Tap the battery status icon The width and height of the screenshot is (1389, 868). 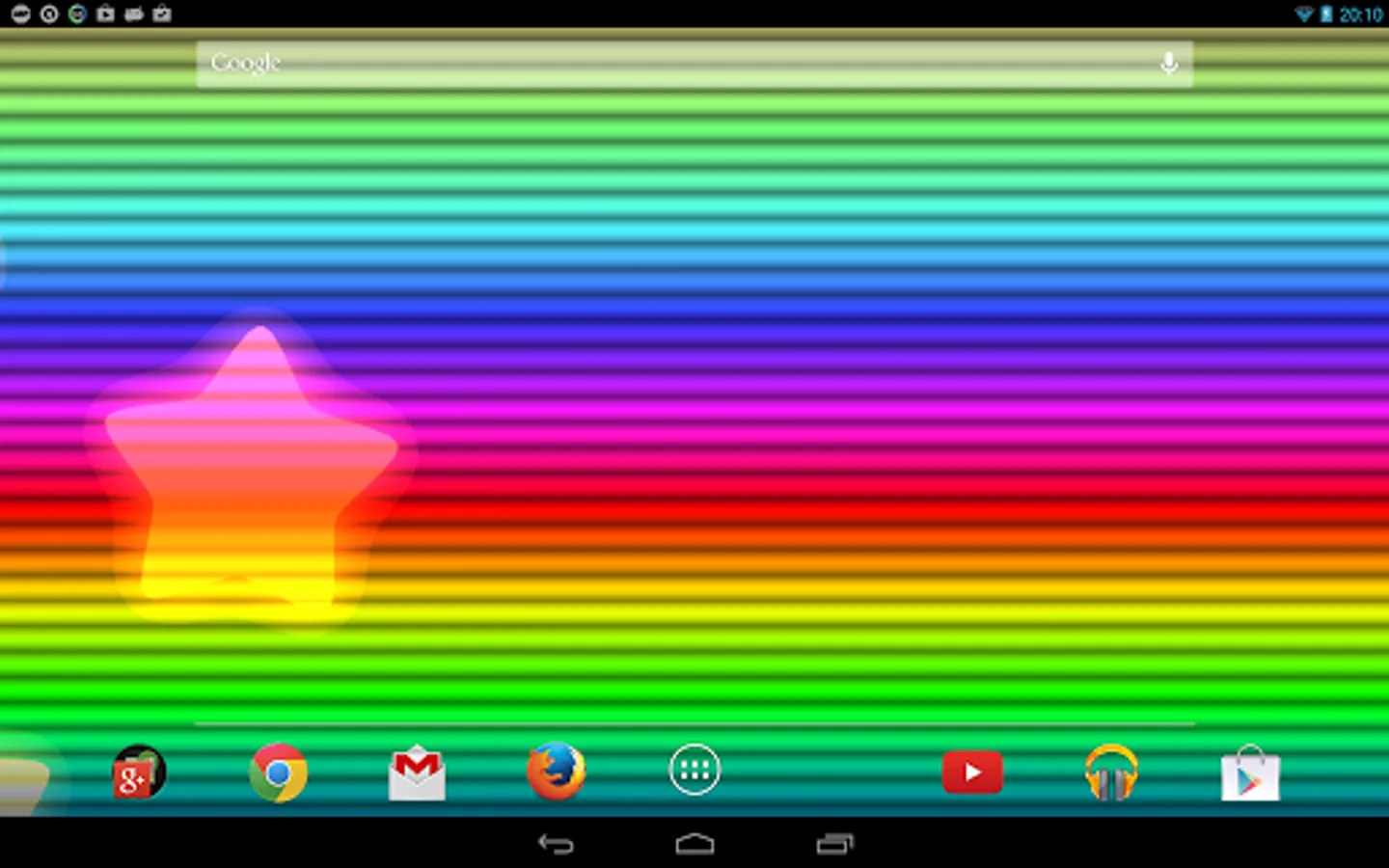click(x=1326, y=14)
